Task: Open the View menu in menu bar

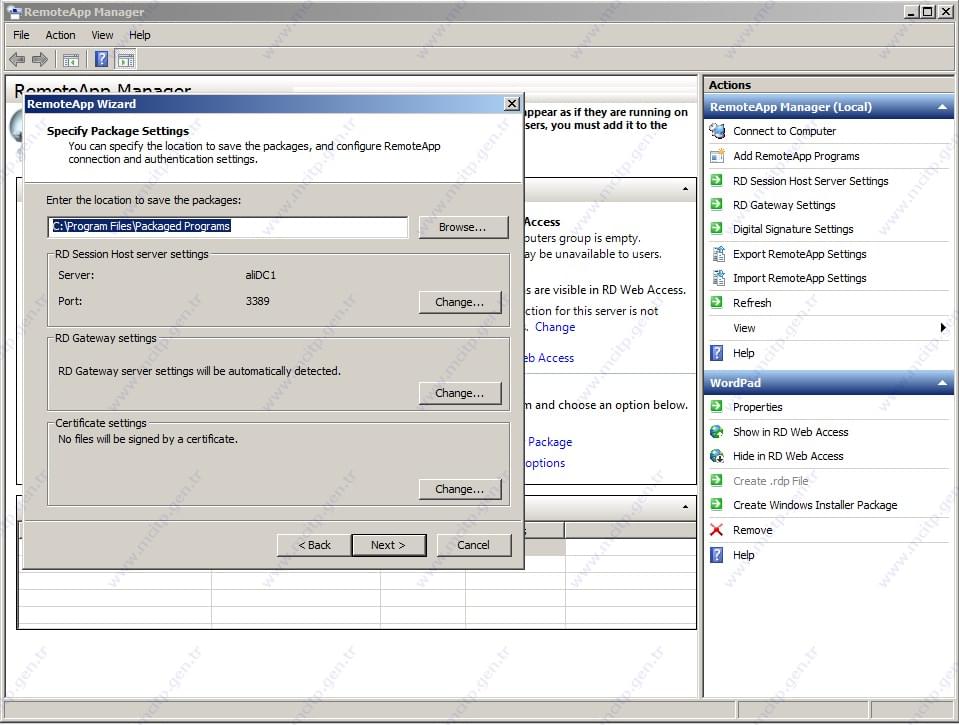Action: 102,35
